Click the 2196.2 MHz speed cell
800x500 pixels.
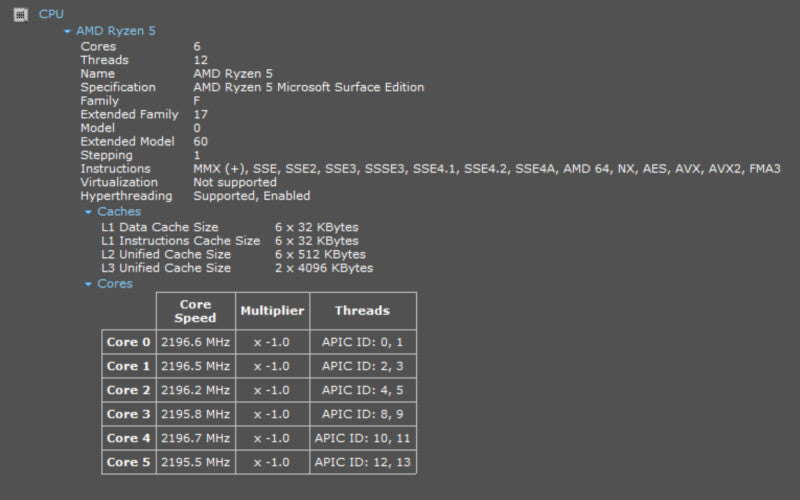(195, 390)
